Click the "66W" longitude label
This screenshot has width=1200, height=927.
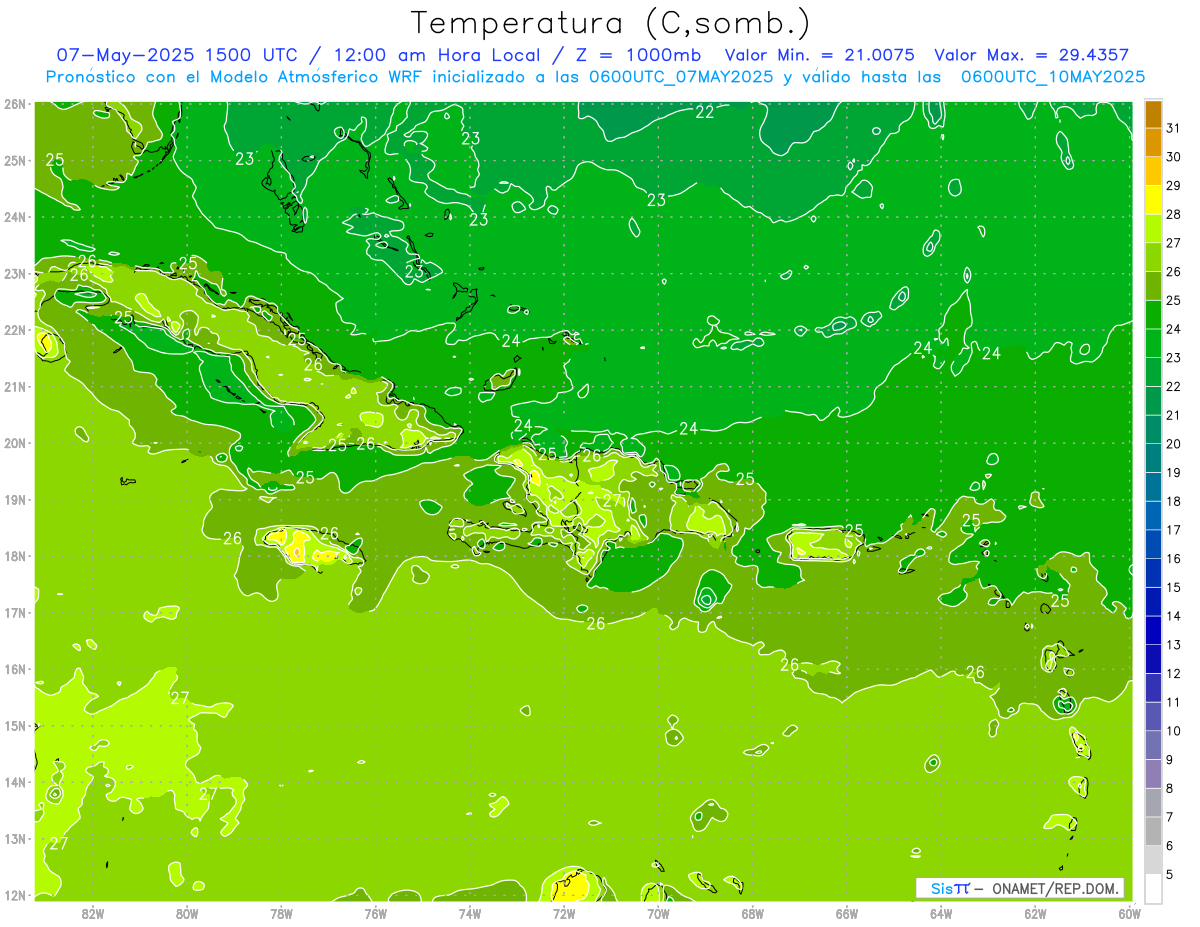pyautogui.click(x=847, y=913)
